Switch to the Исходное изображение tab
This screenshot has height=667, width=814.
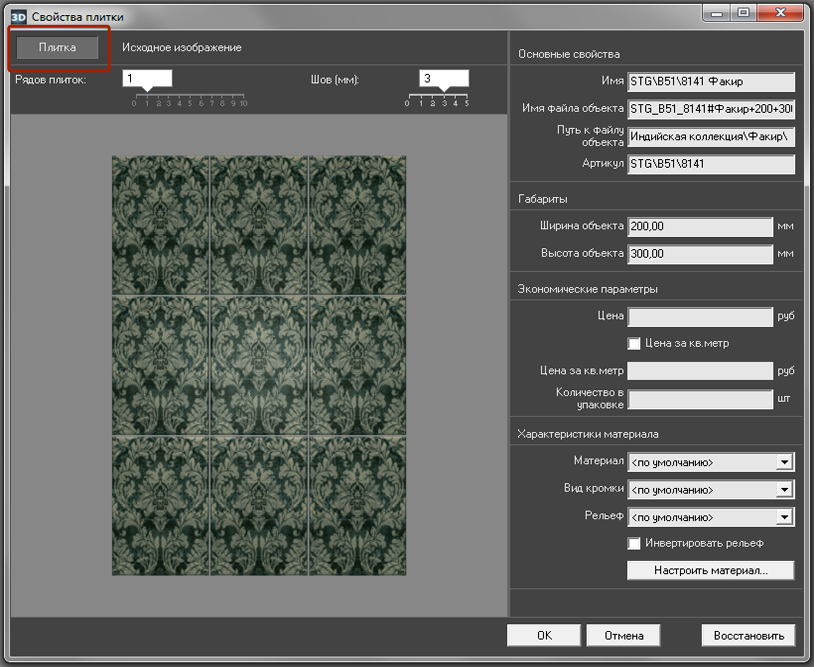pyautogui.click(x=181, y=48)
